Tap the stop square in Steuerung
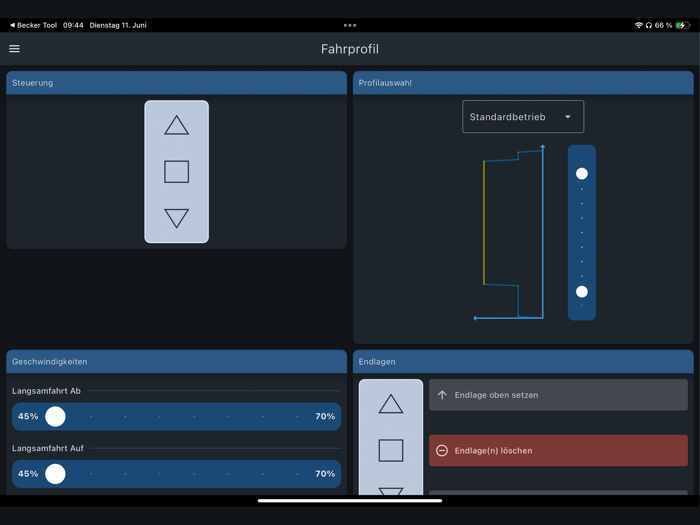700x525 pixels. (x=176, y=172)
